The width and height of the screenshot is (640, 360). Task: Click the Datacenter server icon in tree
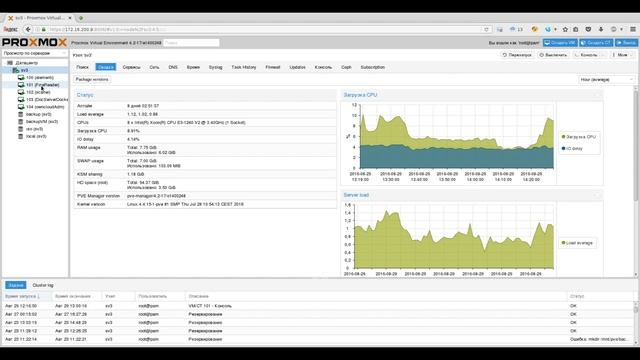(11, 63)
